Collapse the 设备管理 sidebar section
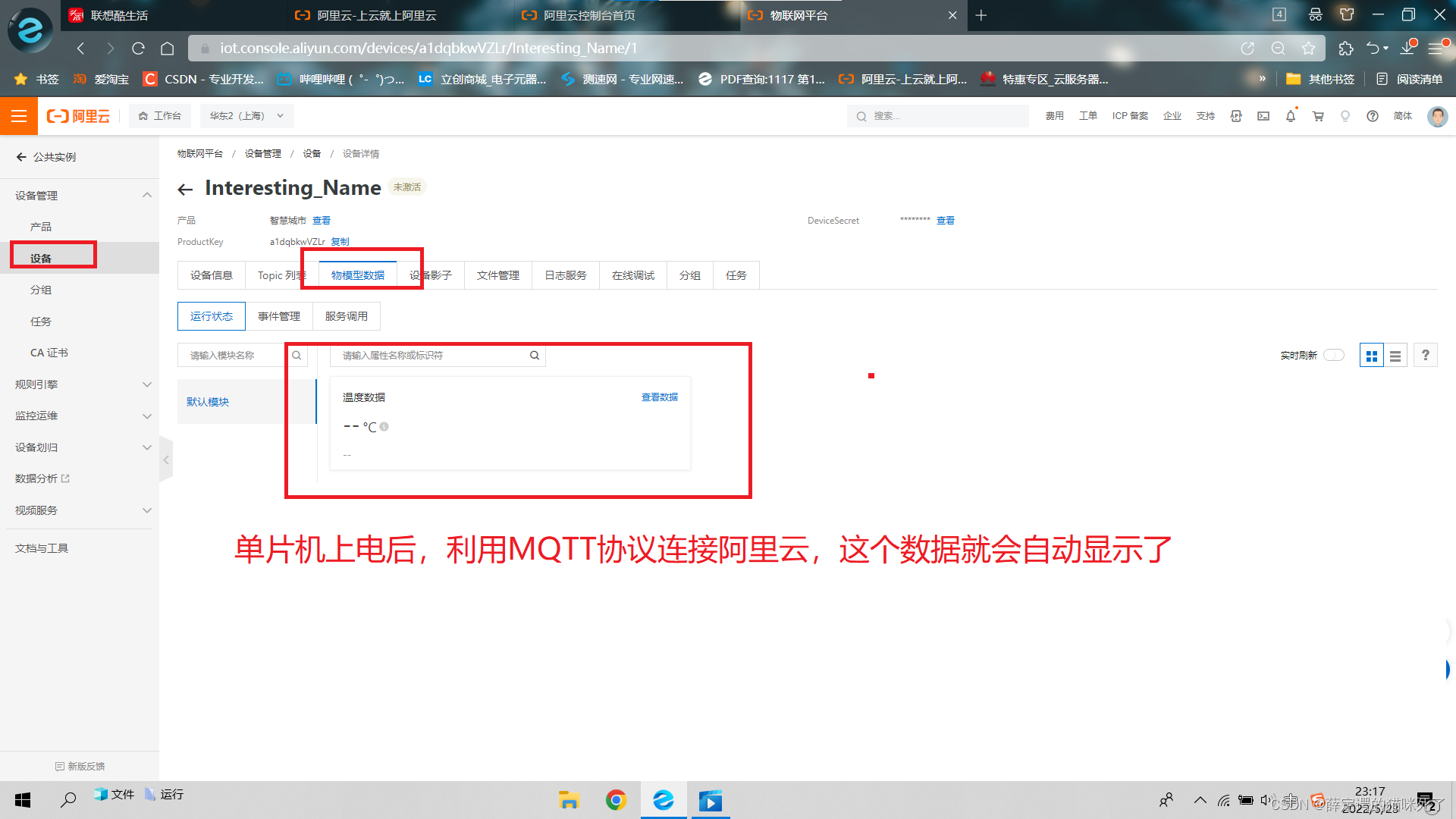The width and height of the screenshot is (1456, 819). point(147,196)
